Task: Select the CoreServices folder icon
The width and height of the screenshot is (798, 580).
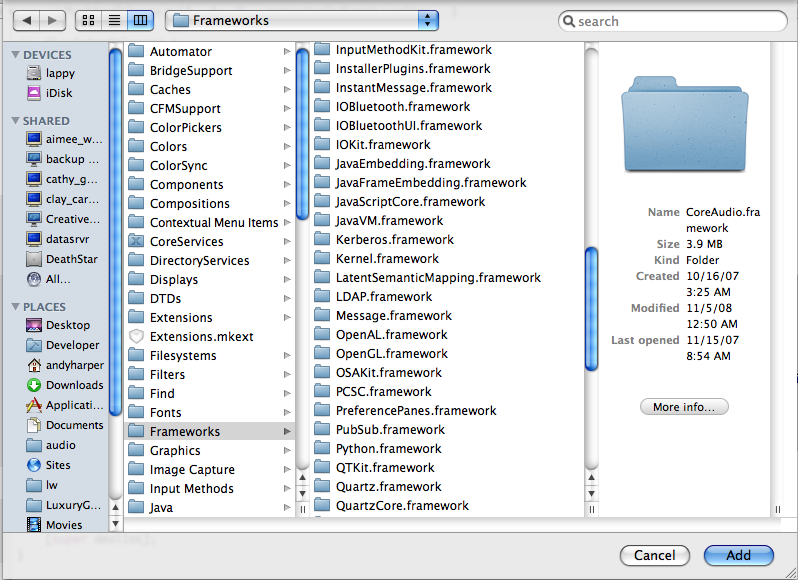Action: coord(136,241)
